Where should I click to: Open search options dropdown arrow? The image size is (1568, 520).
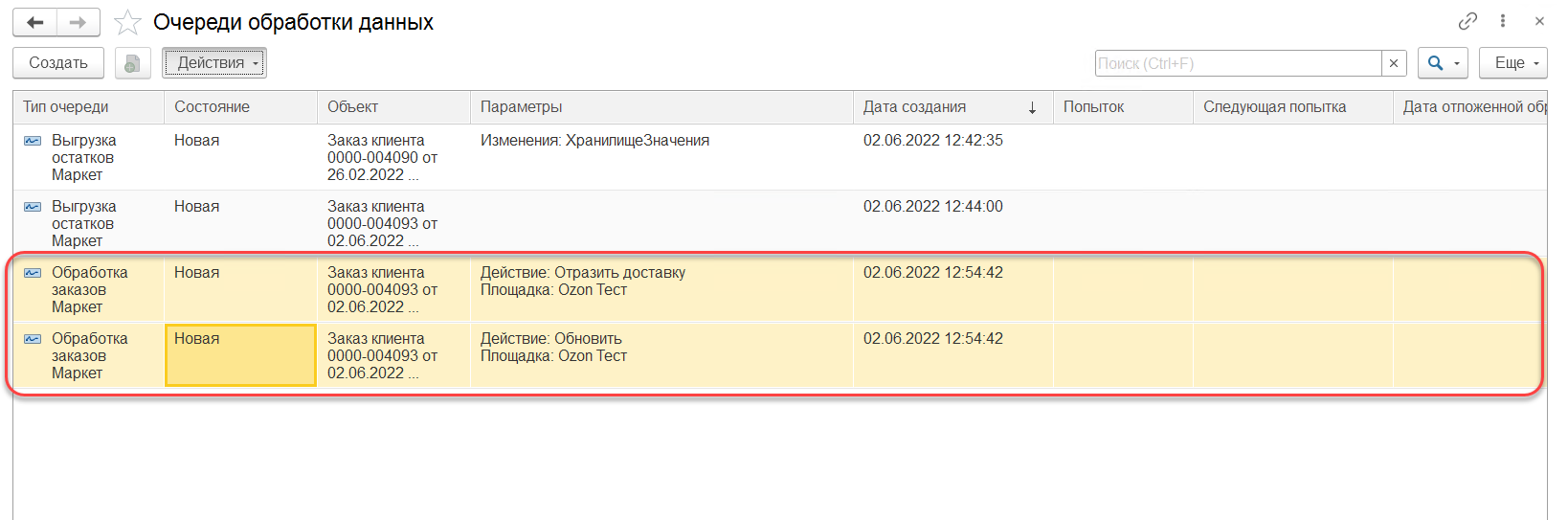pos(1457,63)
